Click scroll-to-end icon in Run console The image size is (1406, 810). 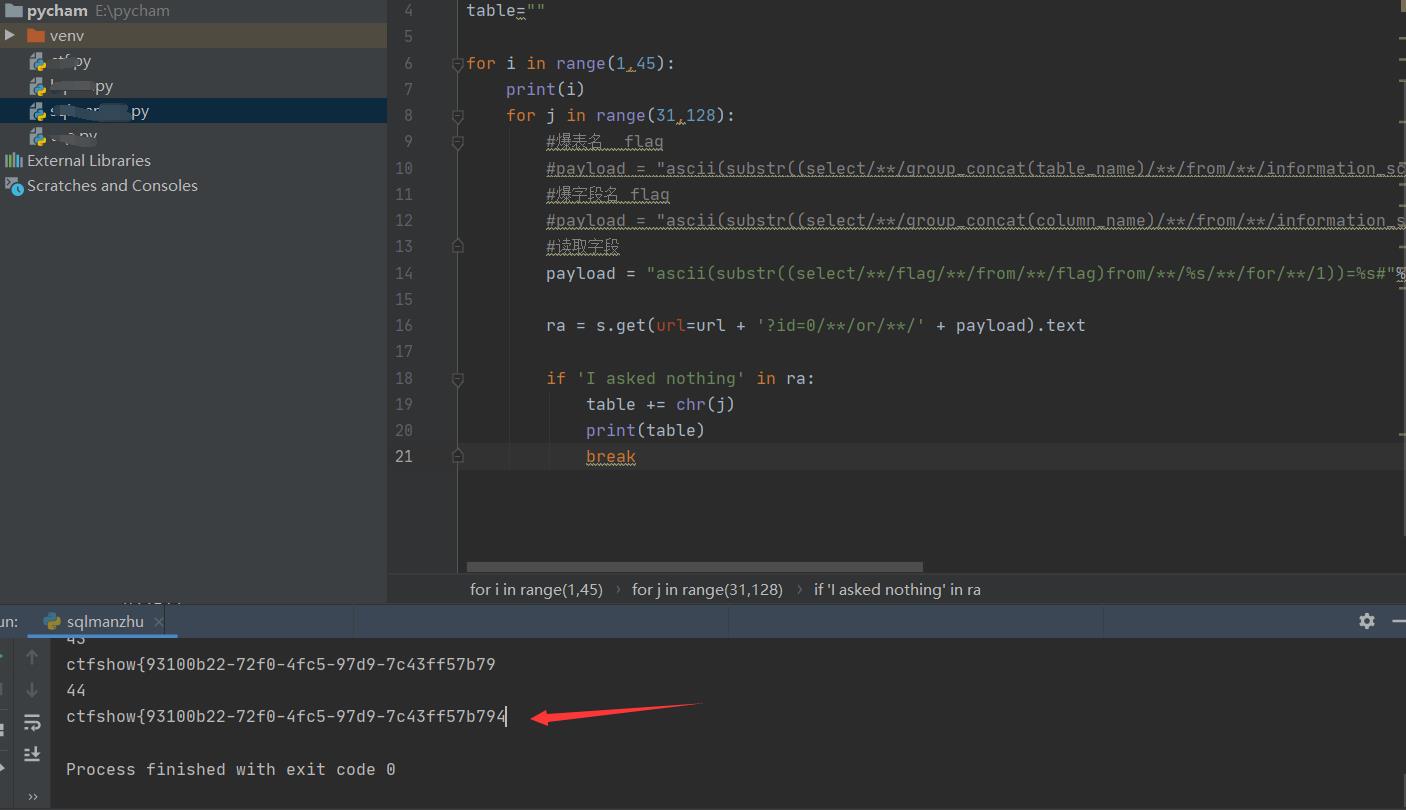coord(32,753)
